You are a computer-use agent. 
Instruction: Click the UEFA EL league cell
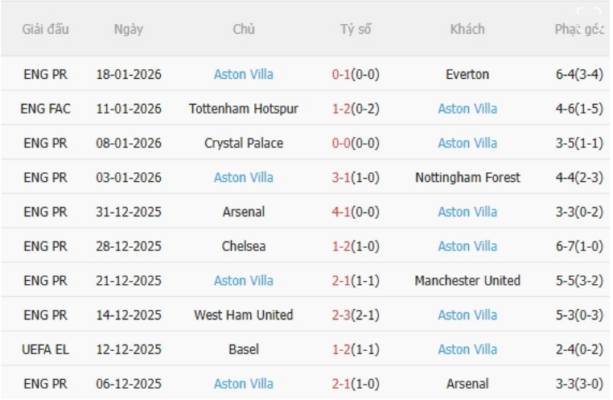[46, 349]
